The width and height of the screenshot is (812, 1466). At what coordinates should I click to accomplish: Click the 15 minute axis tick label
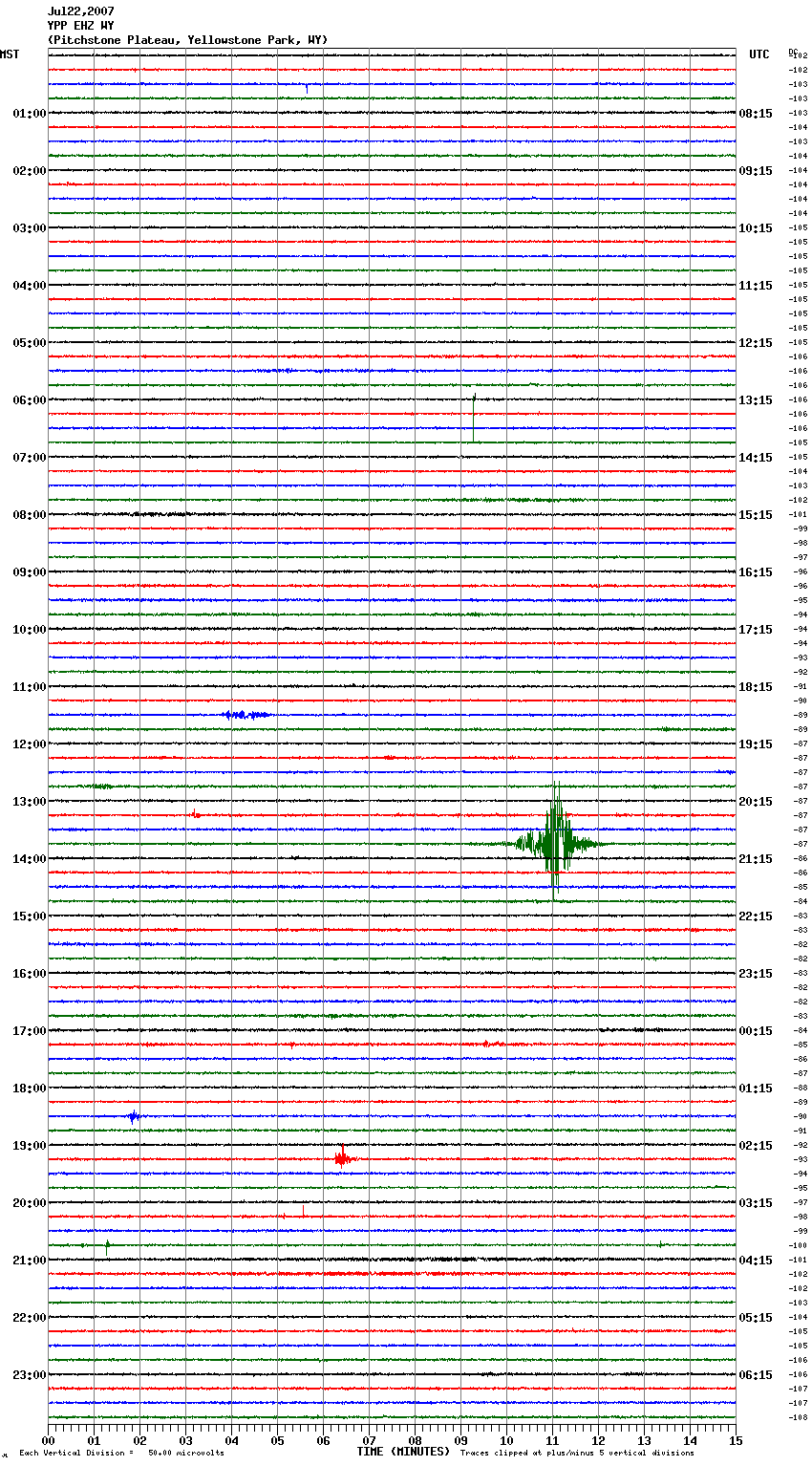click(x=736, y=1440)
